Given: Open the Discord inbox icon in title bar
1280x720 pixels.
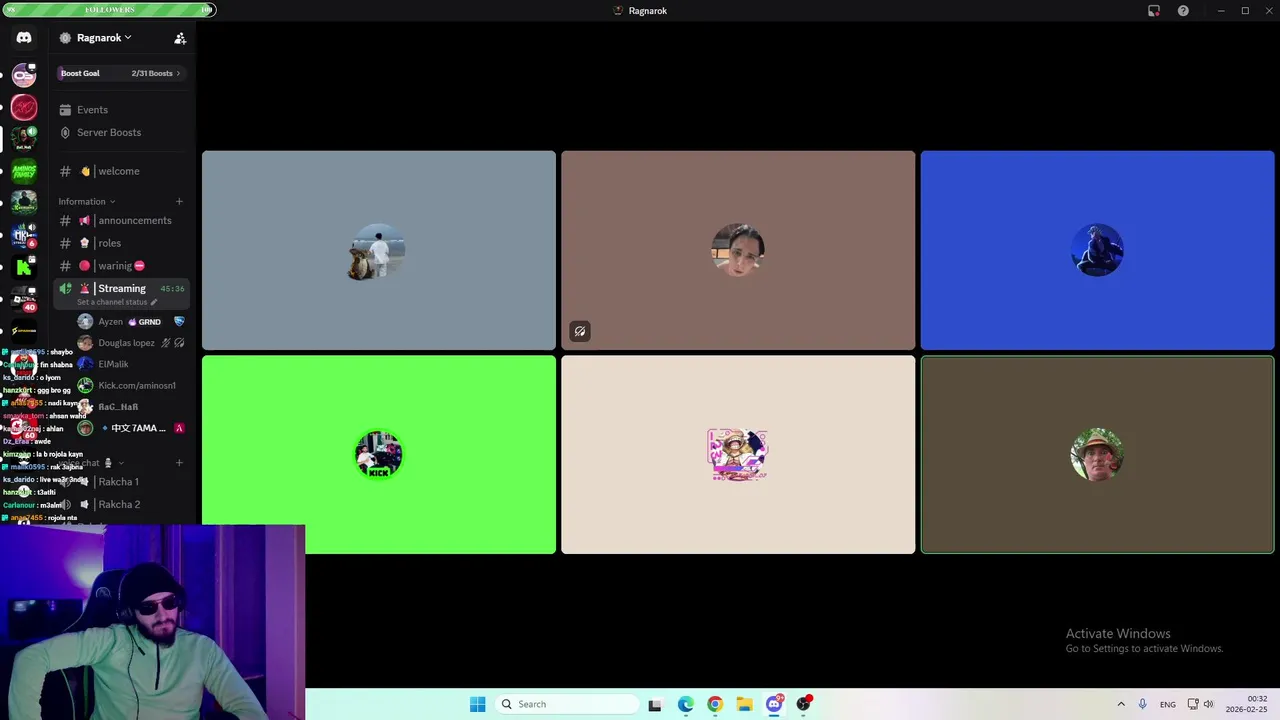Looking at the screenshot, I should coord(1154,11).
